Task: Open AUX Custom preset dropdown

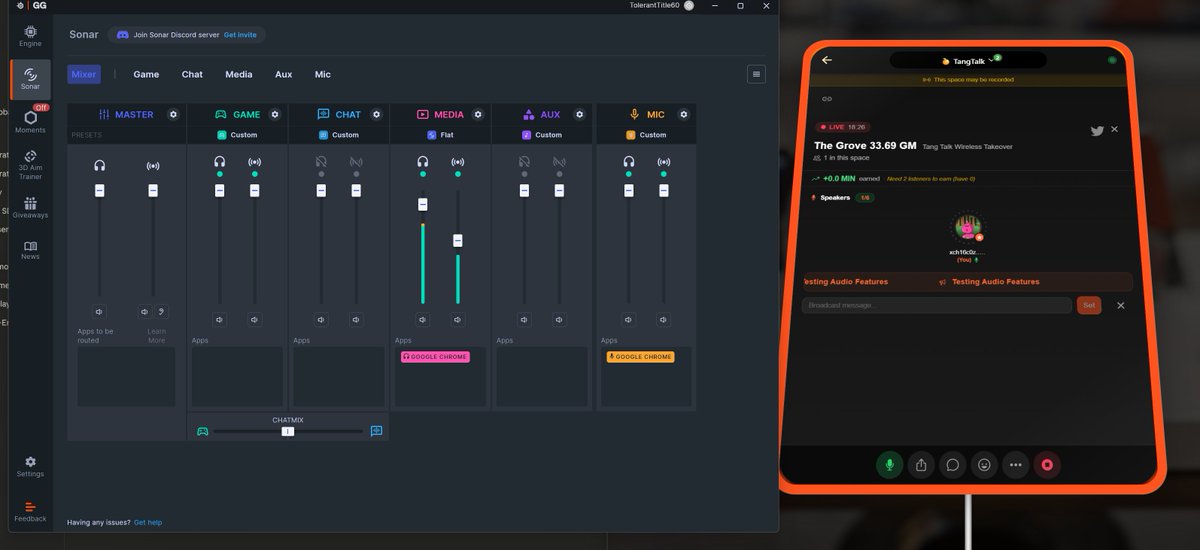Action: coord(542,135)
